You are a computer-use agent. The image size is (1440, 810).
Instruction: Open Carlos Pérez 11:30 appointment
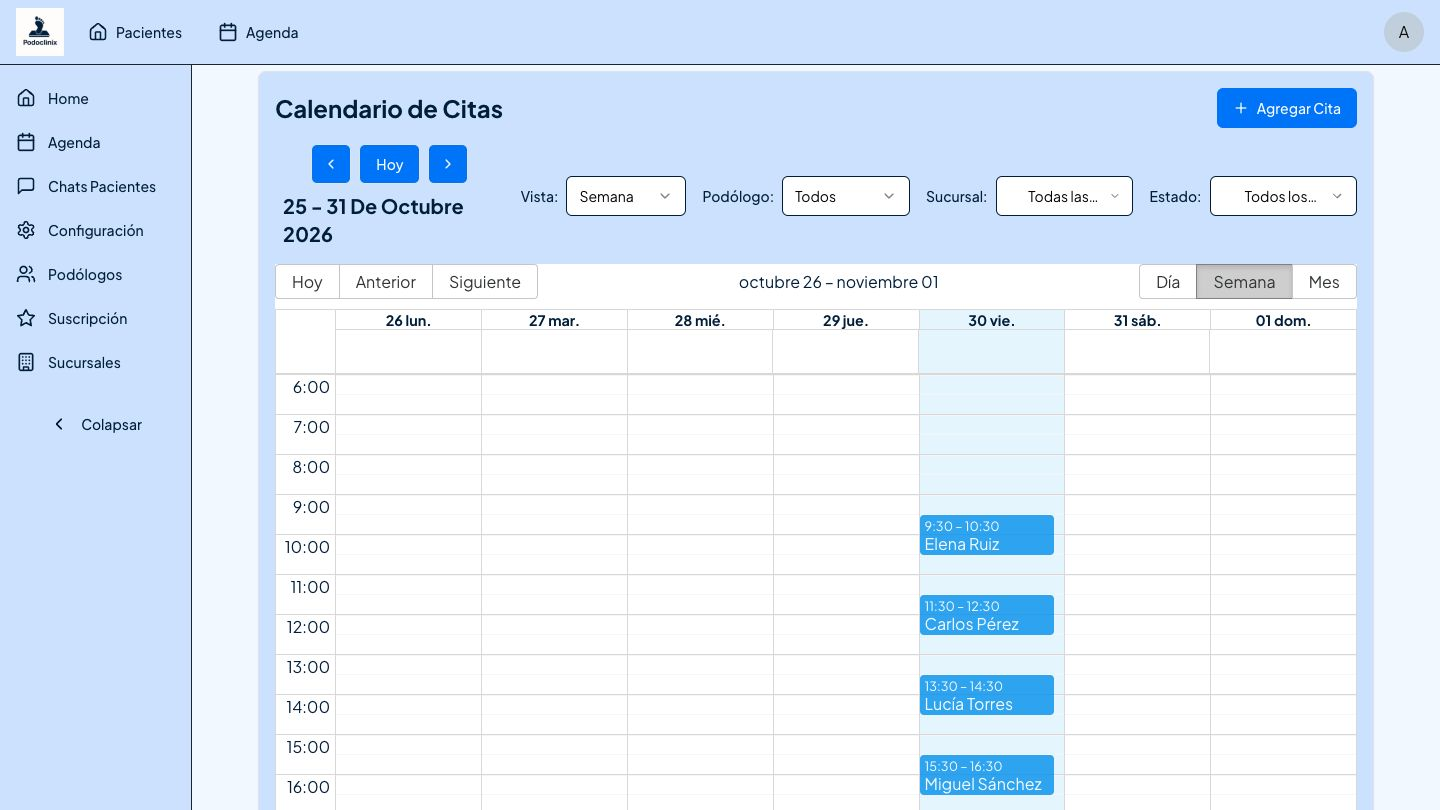pos(987,615)
